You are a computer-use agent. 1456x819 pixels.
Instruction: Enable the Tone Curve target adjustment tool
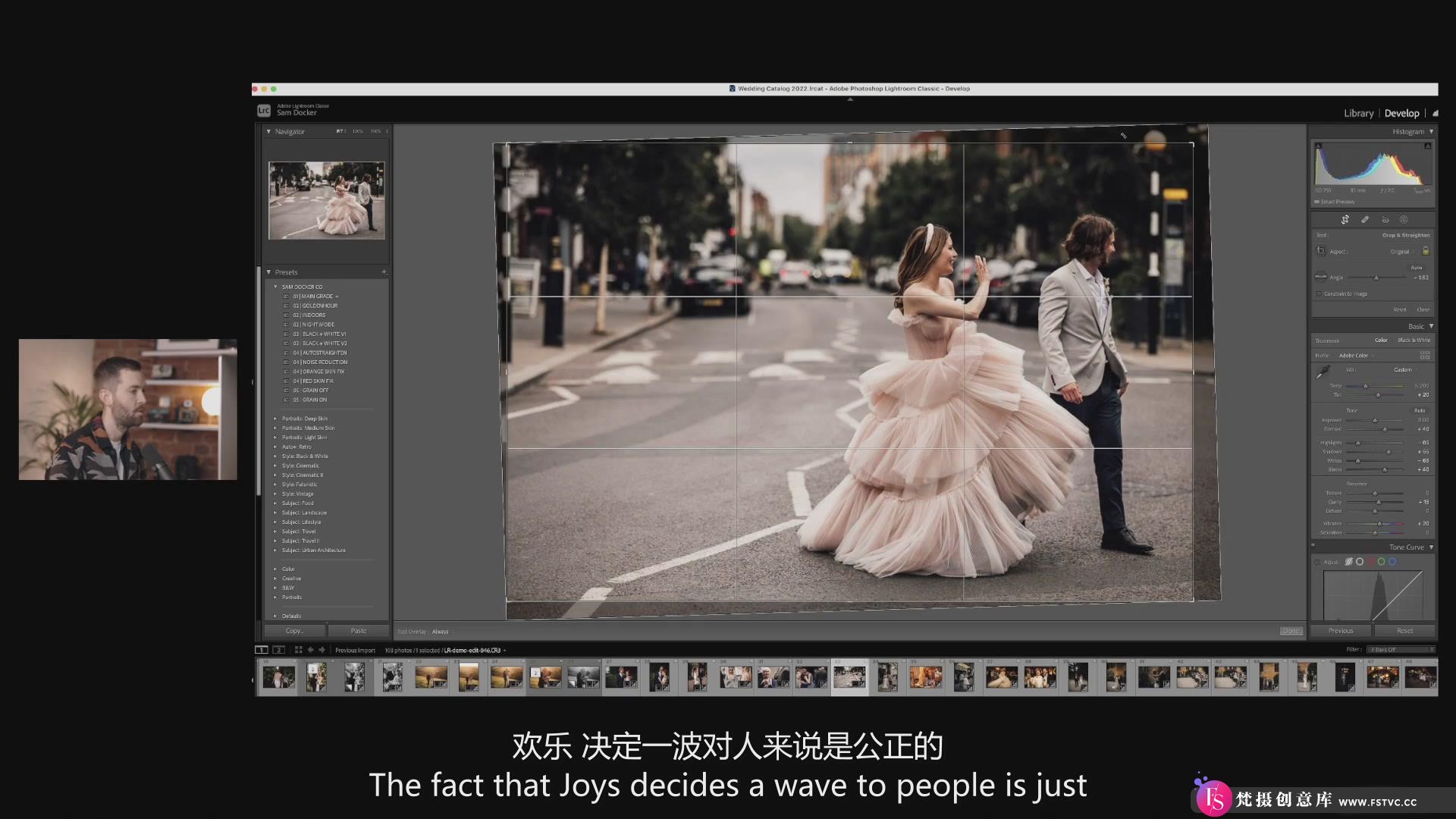tap(1317, 562)
